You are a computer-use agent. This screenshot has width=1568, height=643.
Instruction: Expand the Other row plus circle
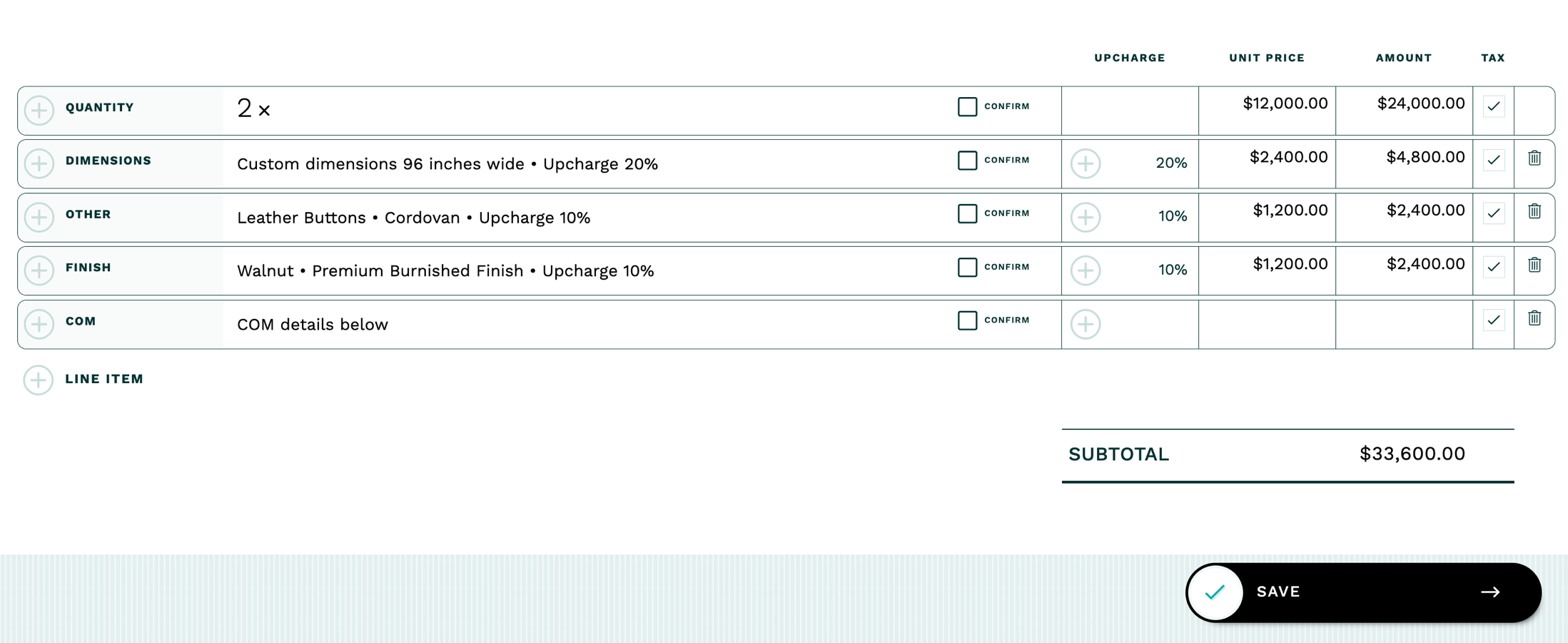pyautogui.click(x=39, y=217)
